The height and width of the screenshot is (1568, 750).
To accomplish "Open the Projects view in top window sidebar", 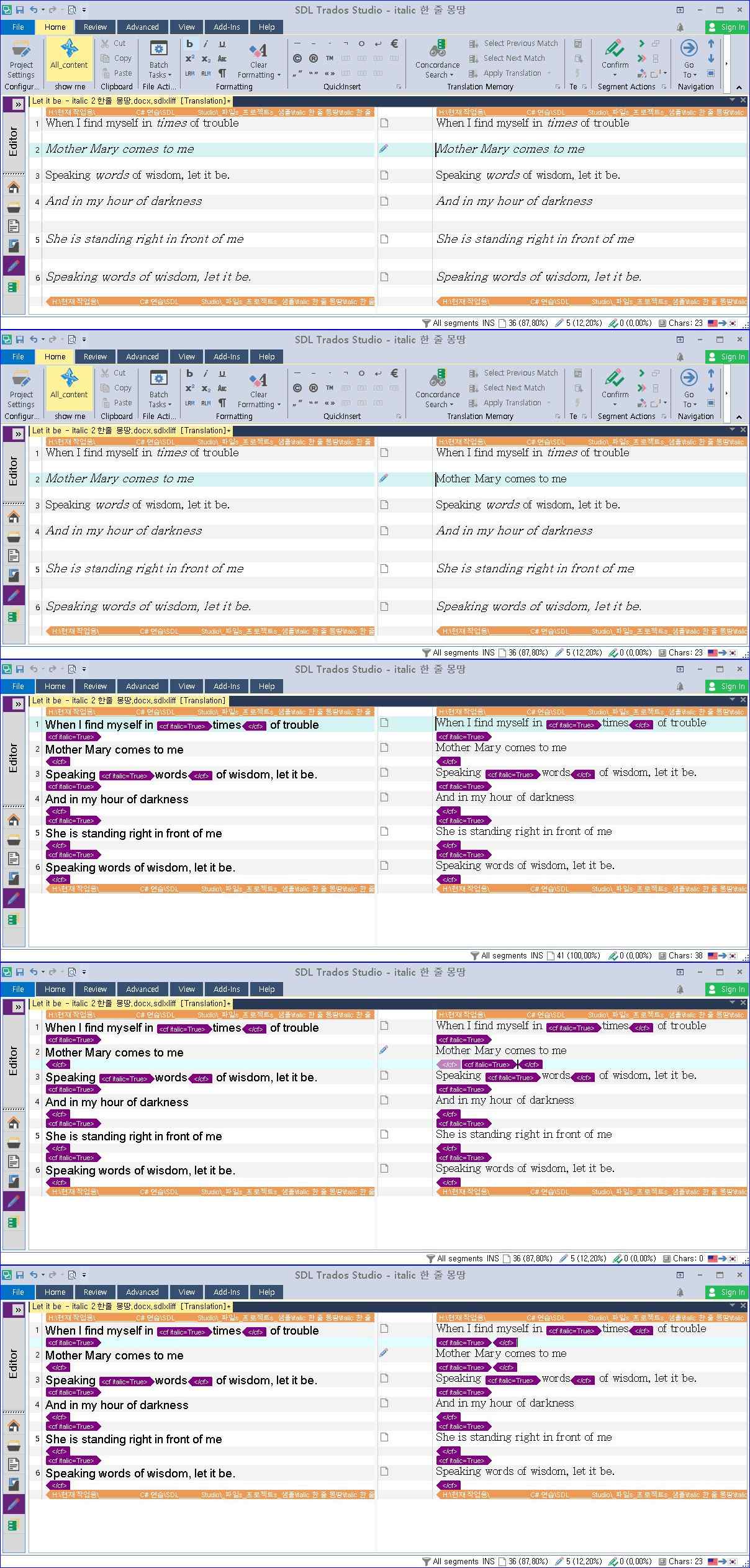I will pyautogui.click(x=14, y=207).
